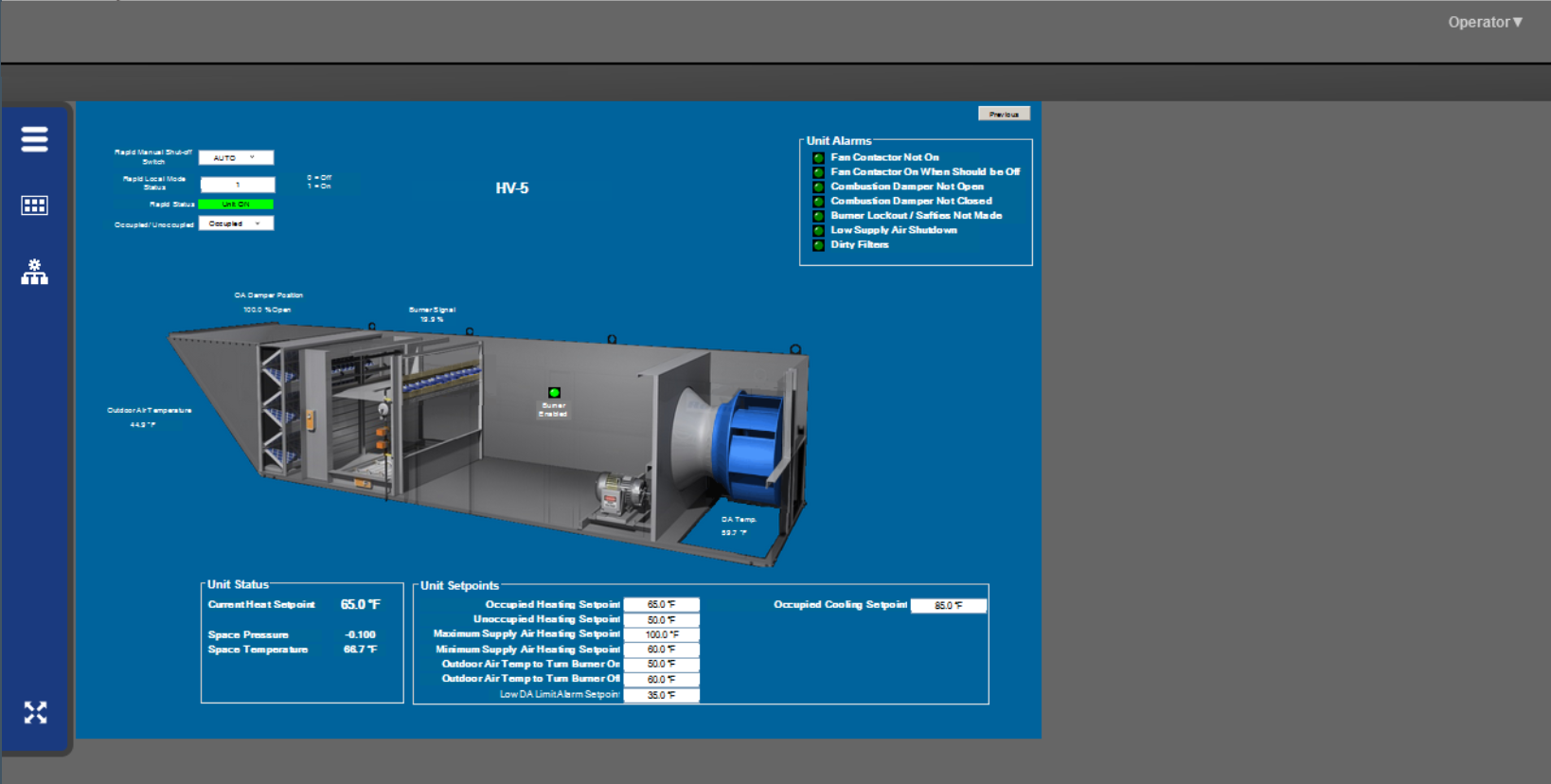The image size is (1551, 784).
Task: Click the DA Temp. reading near the fan
Action: click(734, 533)
